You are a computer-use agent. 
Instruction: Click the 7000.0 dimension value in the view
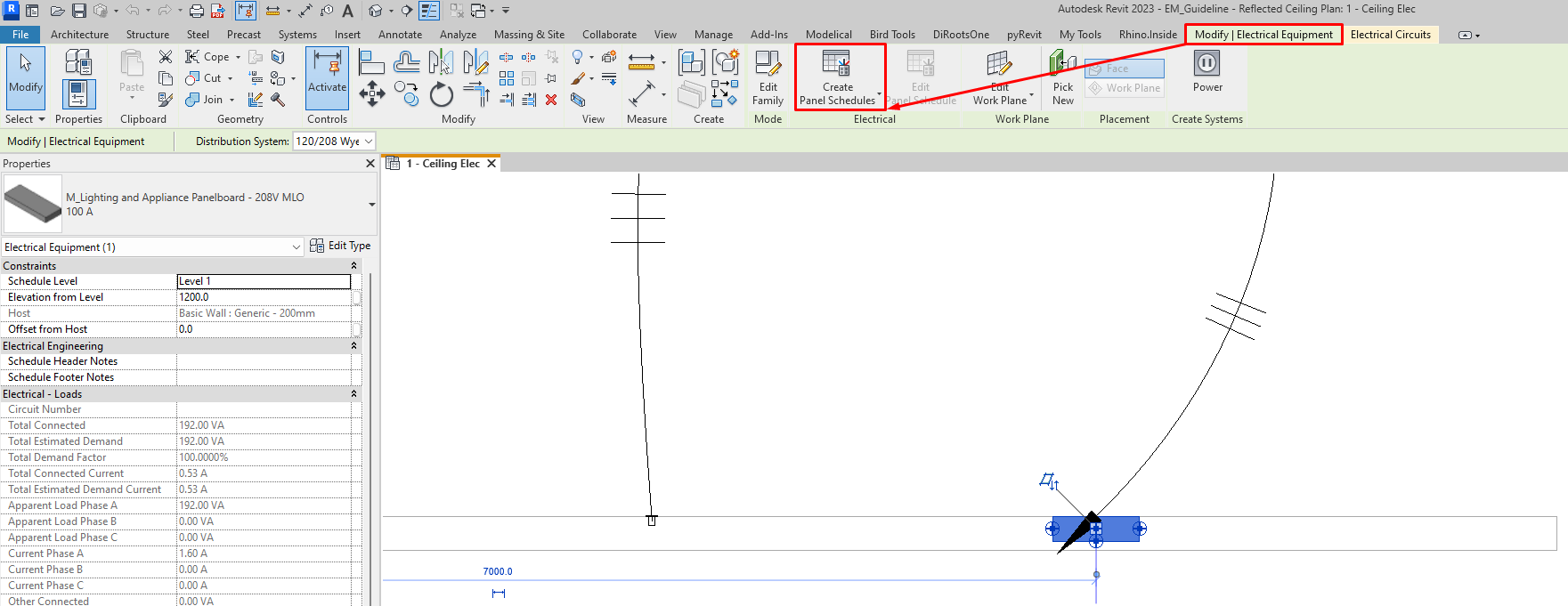(498, 571)
